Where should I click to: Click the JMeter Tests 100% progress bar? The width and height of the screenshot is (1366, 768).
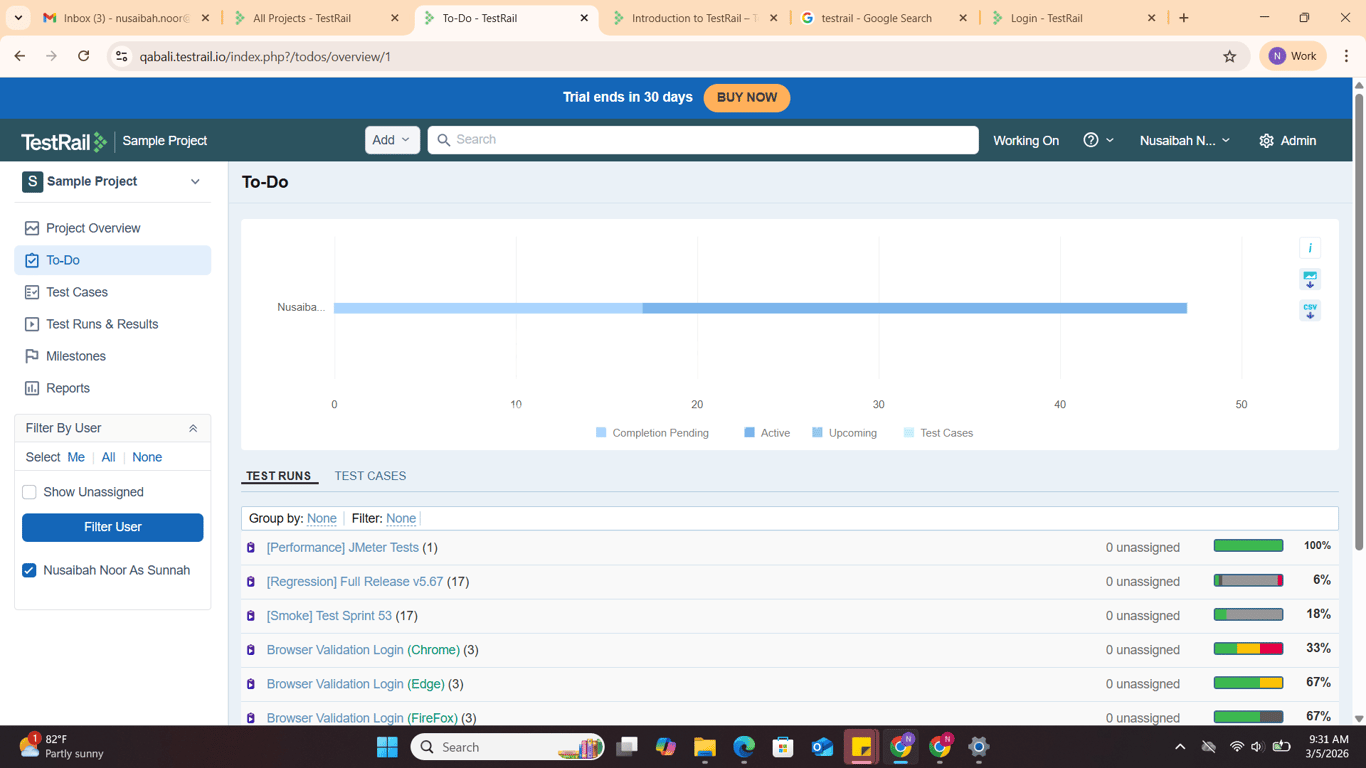click(x=1248, y=546)
